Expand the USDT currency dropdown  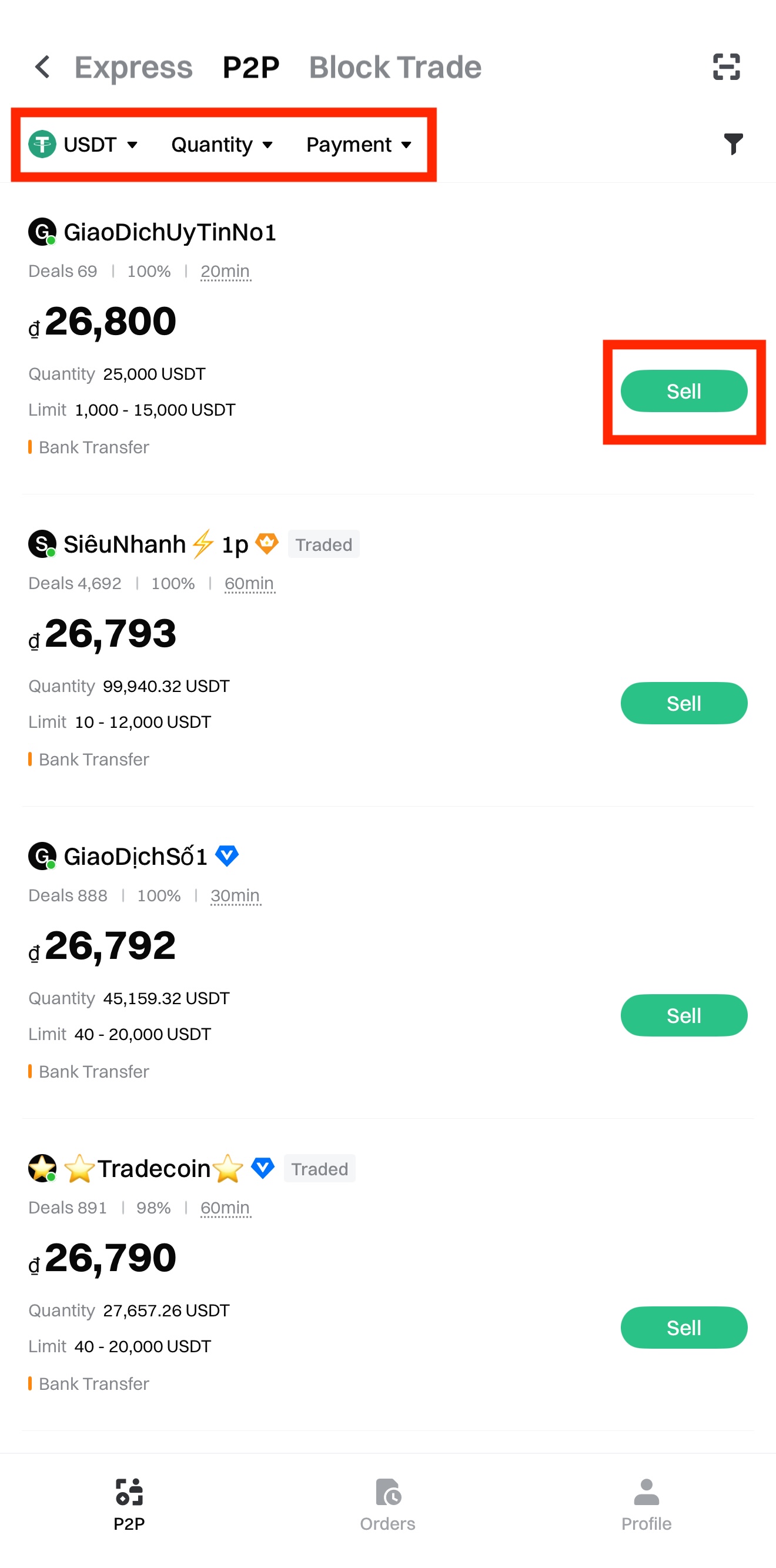coord(84,144)
